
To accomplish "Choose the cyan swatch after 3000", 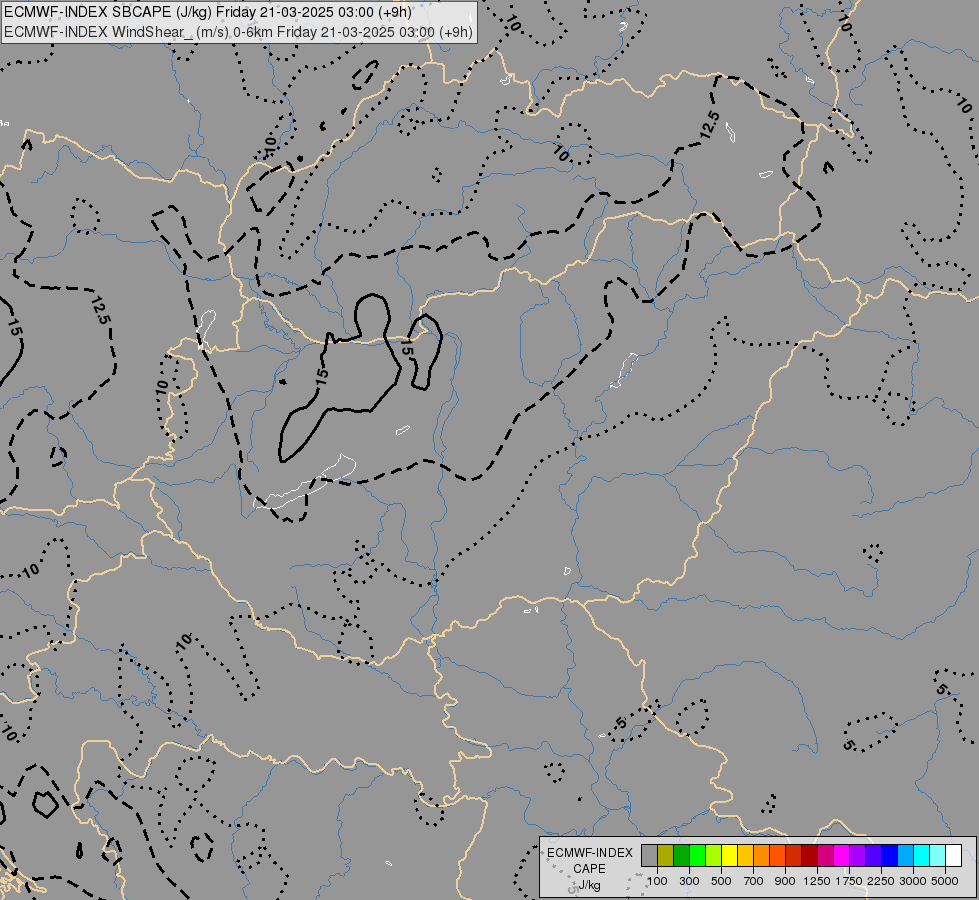I will (921, 856).
